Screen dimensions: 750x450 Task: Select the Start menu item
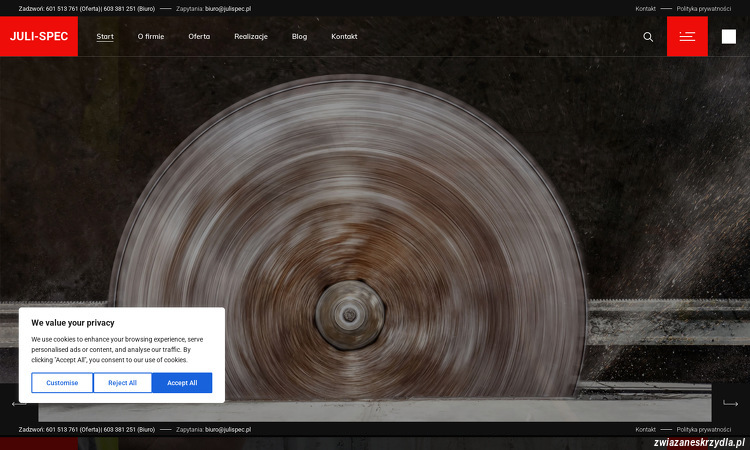click(105, 36)
